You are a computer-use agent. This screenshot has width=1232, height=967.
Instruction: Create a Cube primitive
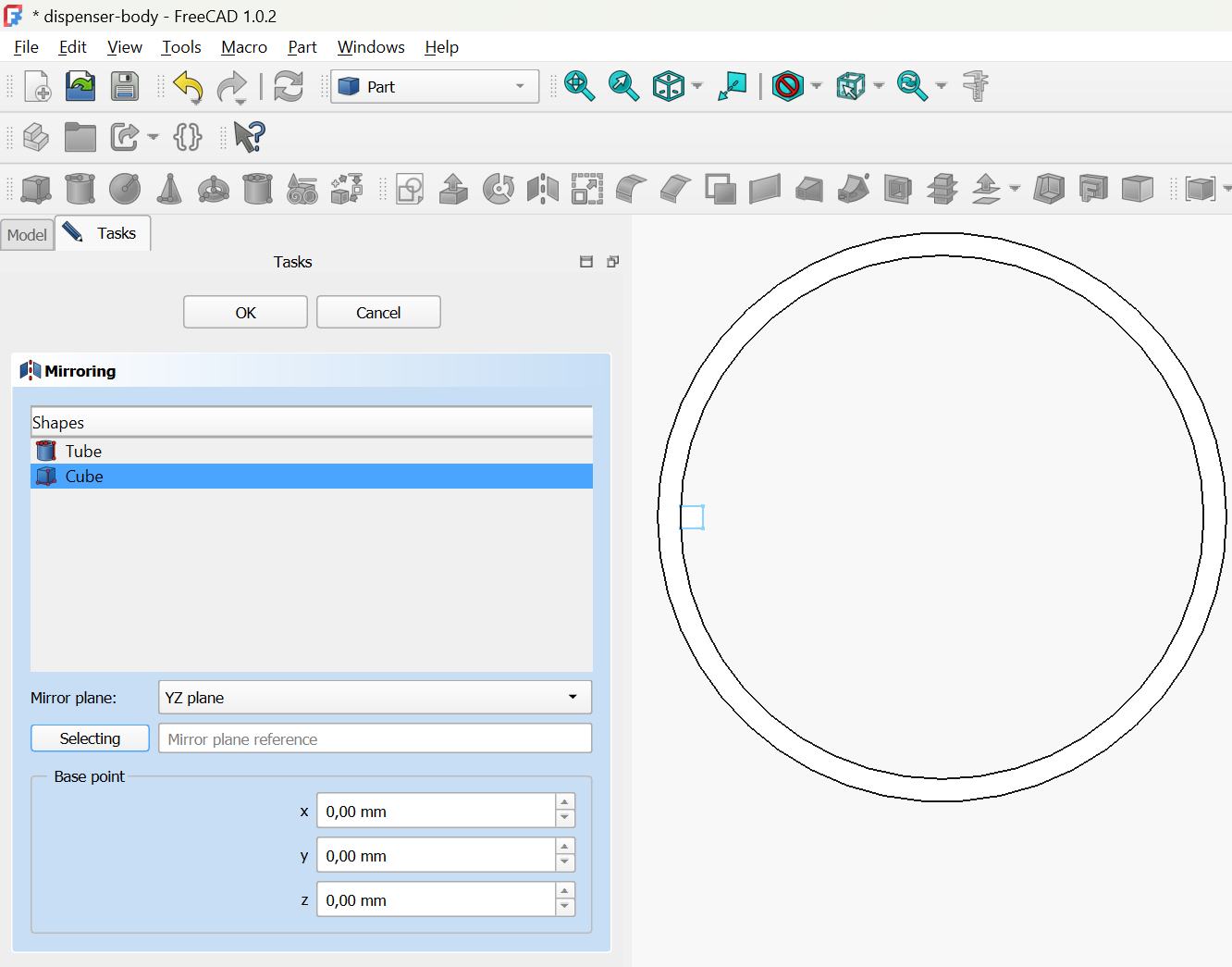(x=36, y=189)
